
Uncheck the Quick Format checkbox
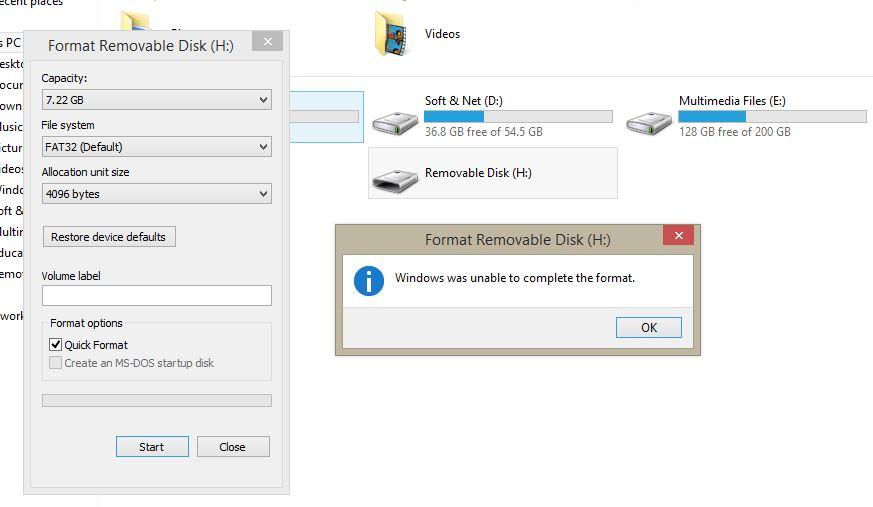point(56,345)
